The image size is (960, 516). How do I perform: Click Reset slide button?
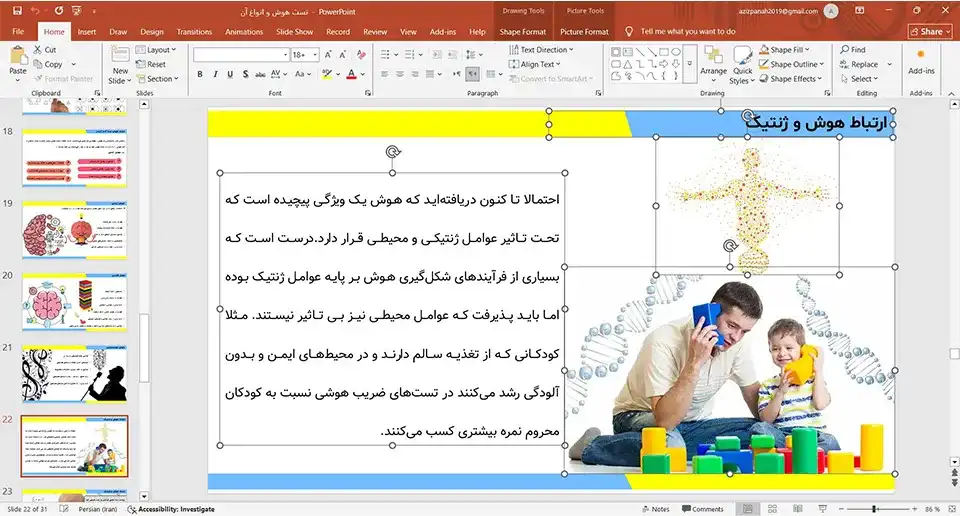point(151,64)
